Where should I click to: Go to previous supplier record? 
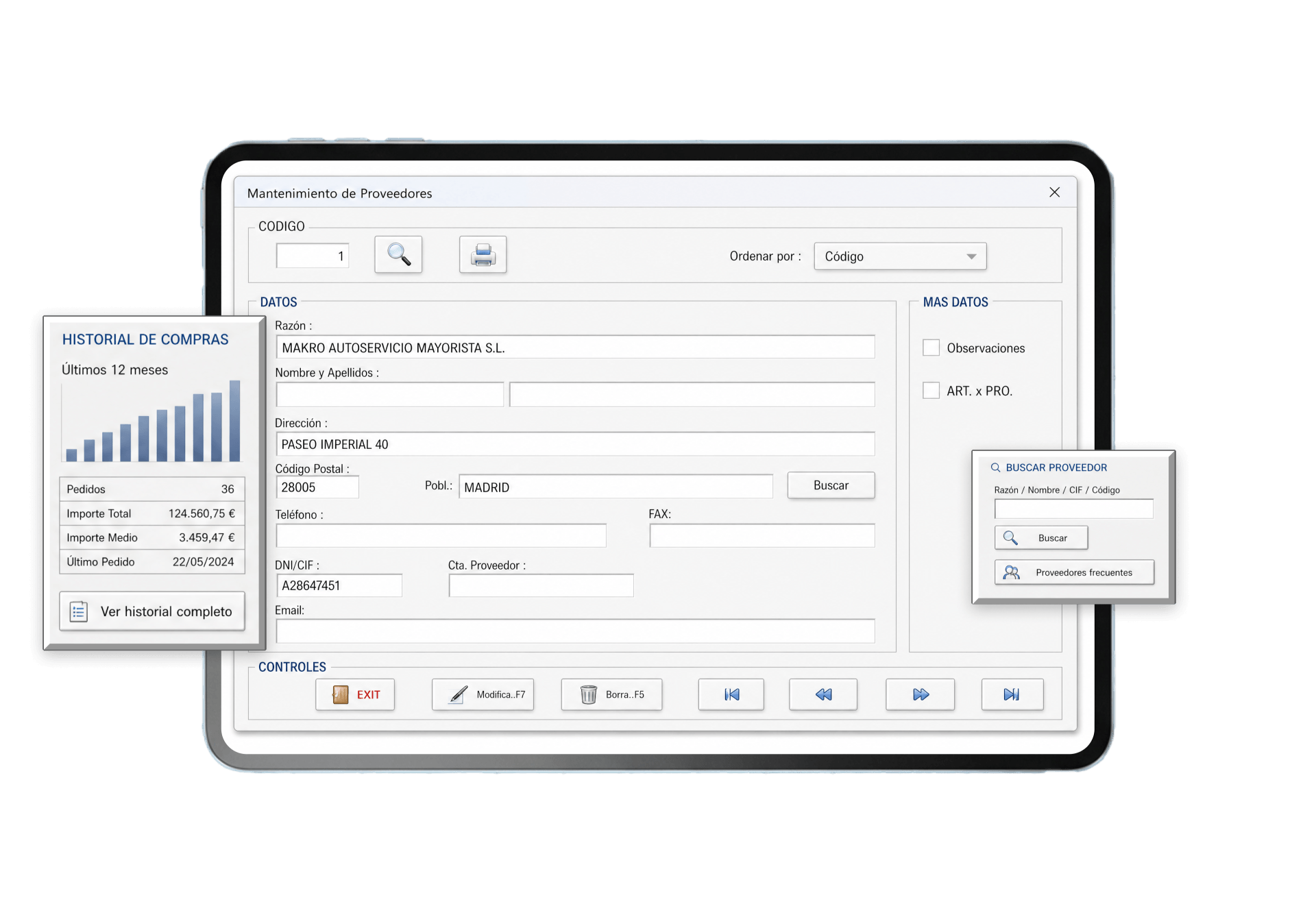[823, 694]
